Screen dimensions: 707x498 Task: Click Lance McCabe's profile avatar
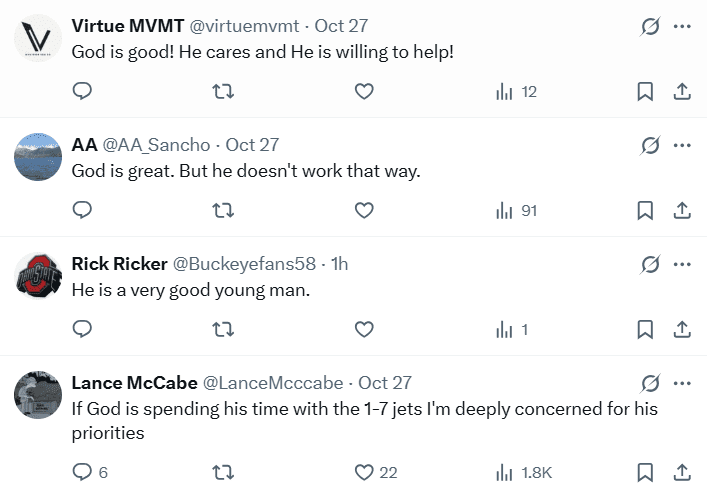tap(38, 393)
